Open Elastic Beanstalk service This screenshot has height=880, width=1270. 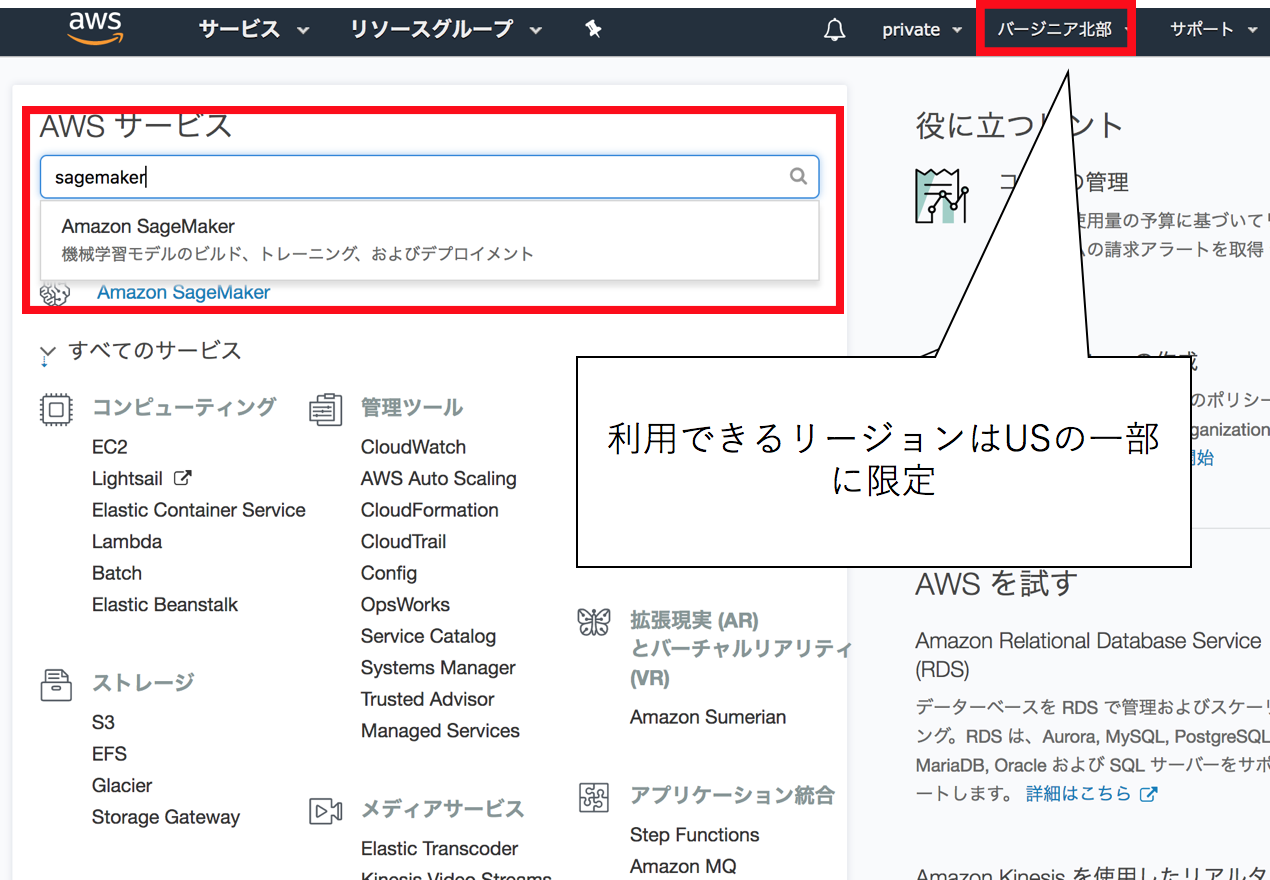click(165, 605)
